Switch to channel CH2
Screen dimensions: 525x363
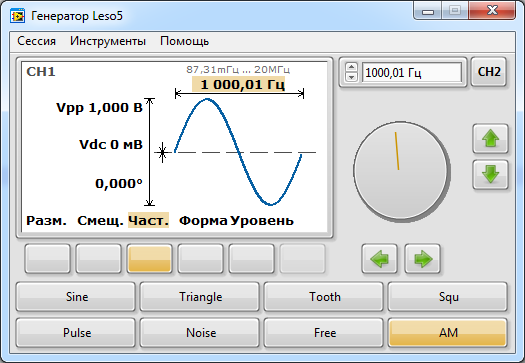489,72
